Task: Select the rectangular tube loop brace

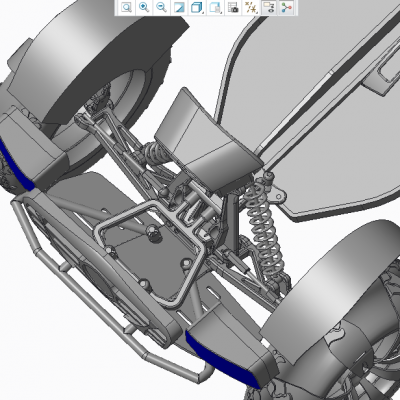Action: click(150, 253)
